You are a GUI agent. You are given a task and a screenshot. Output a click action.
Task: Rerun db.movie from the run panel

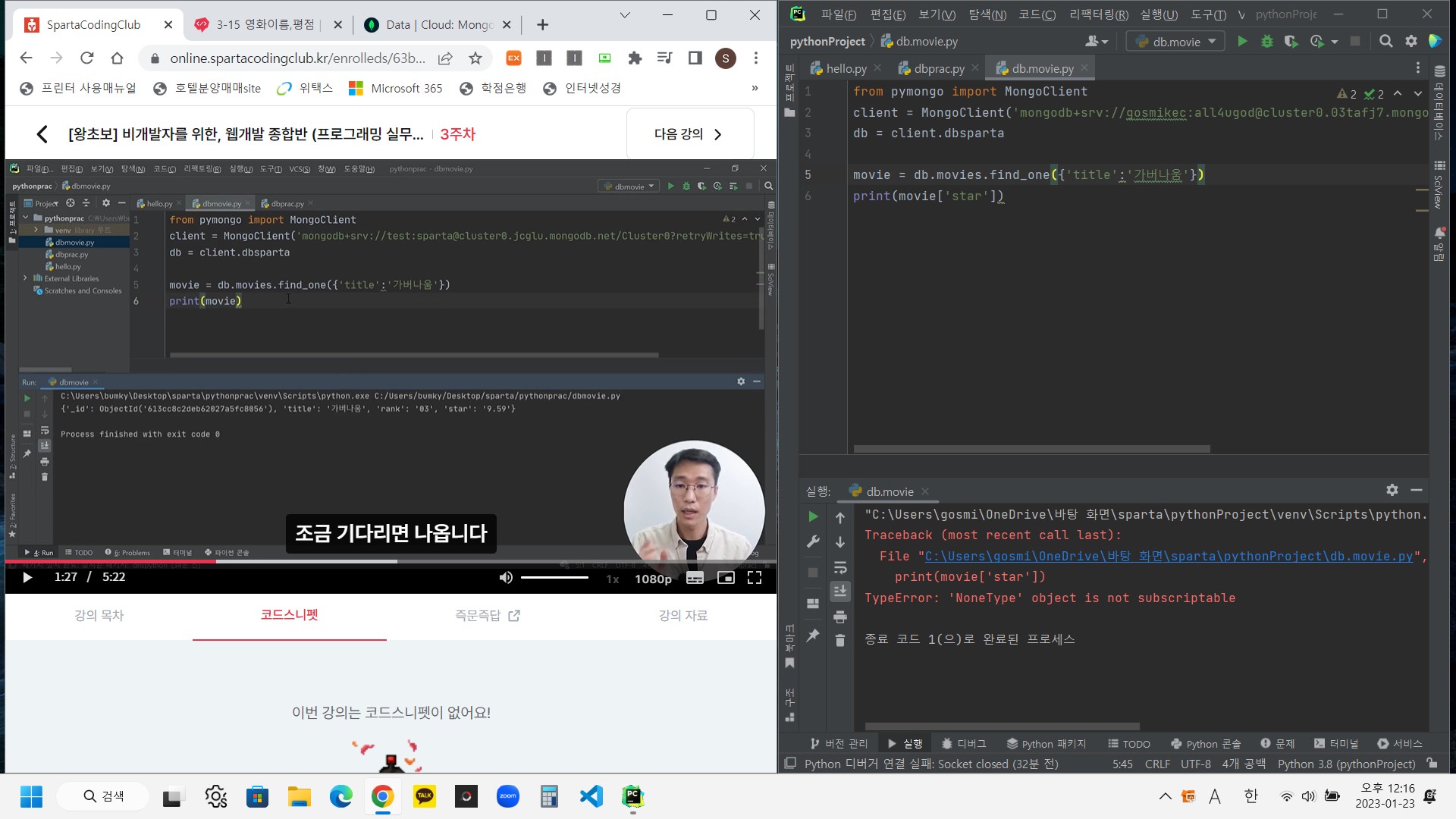813,516
